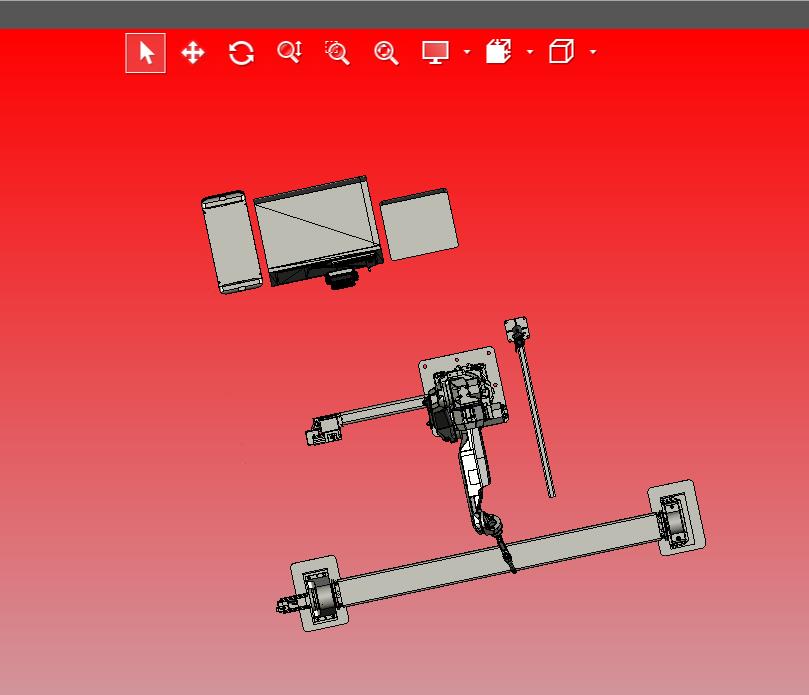This screenshot has height=695, width=809.
Task: Click the view orientation box icon
Action: point(498,52)
